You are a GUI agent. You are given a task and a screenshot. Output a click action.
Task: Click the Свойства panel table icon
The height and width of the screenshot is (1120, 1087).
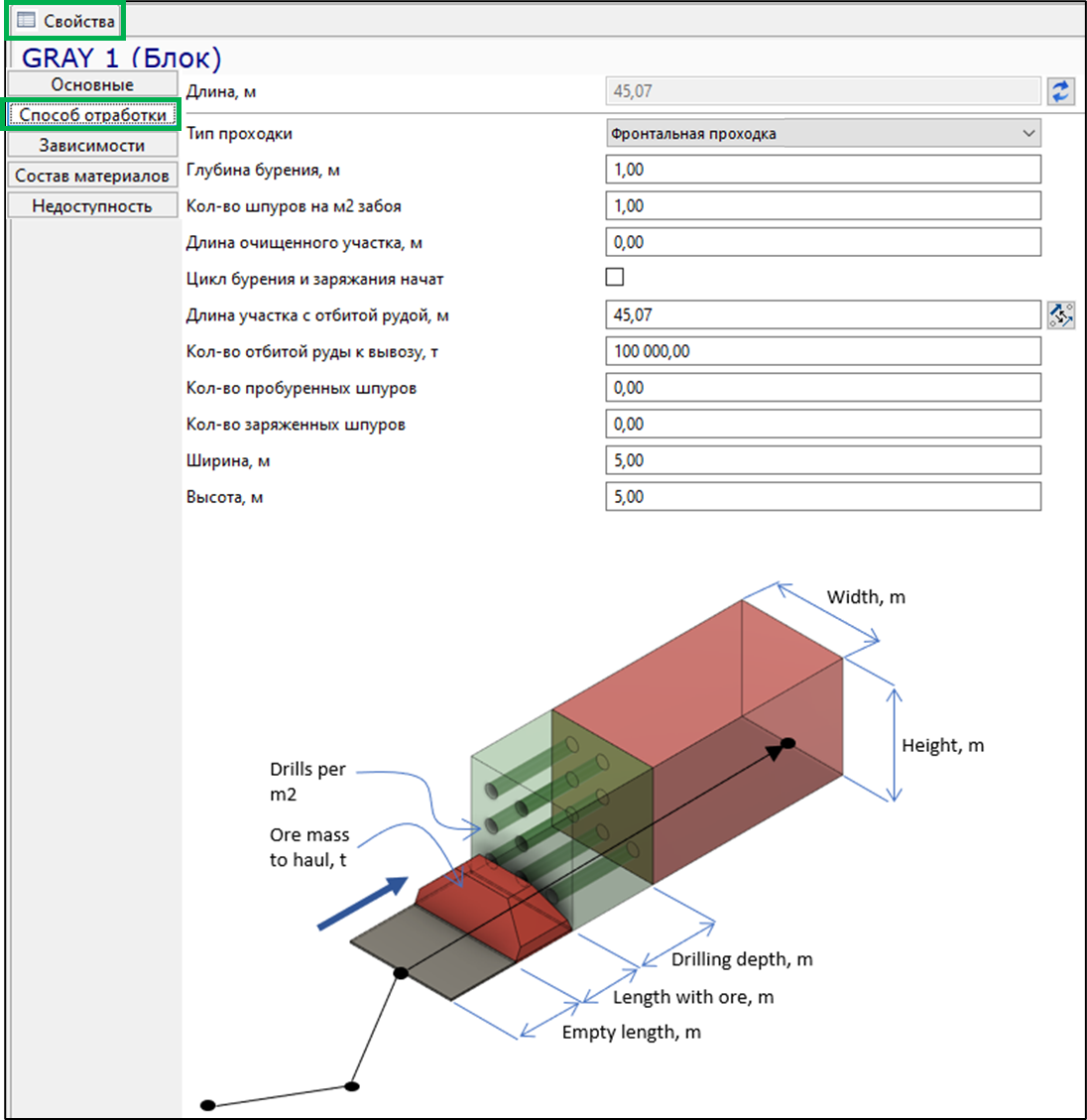tap(26, 20)
